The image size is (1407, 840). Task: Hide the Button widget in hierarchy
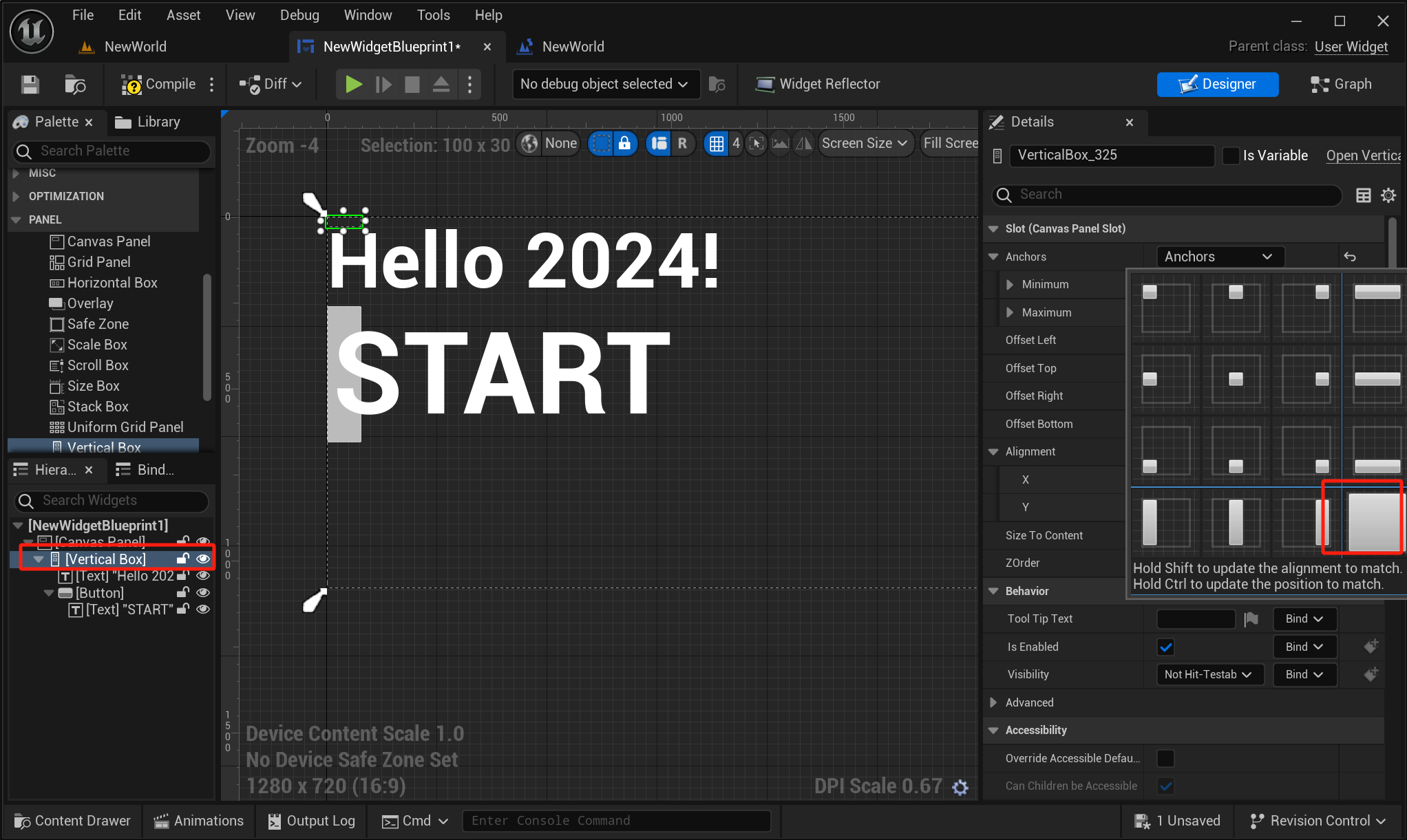pyautogui.click(x=203, y=592)
